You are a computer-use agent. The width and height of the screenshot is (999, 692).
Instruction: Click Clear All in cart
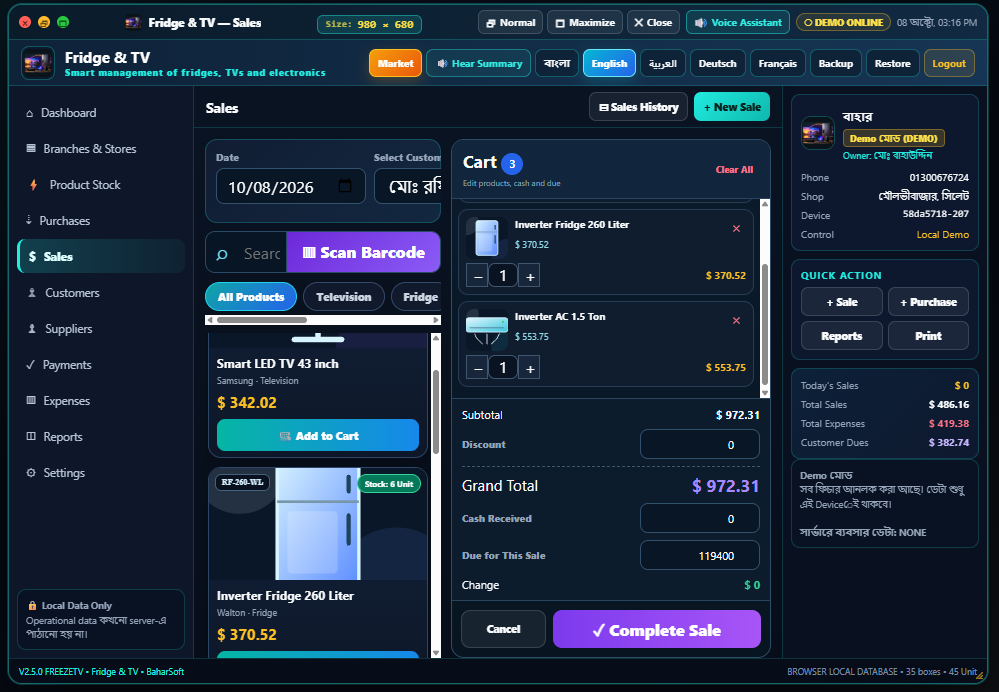pos(734,169)
